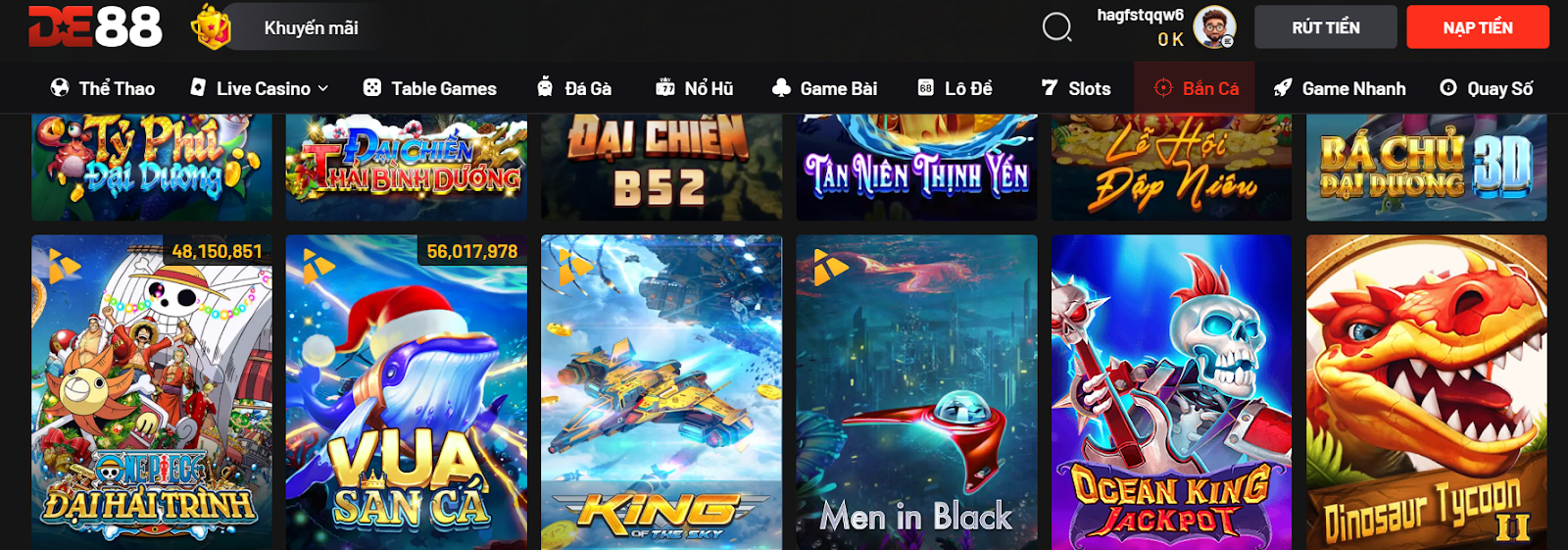Open the Bắn Cá tab
The height and width of the screenshot is (550, 1568).
click(x=1195, y=88)
